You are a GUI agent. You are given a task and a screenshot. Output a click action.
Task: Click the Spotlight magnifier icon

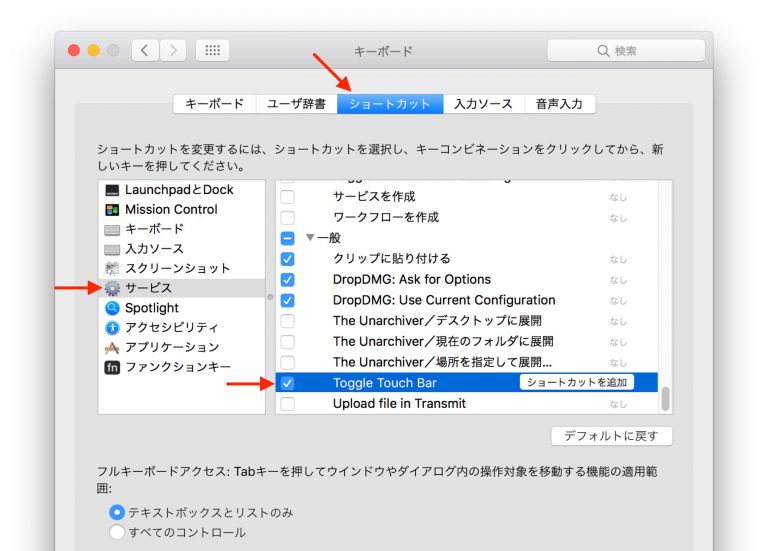point(112,308)
